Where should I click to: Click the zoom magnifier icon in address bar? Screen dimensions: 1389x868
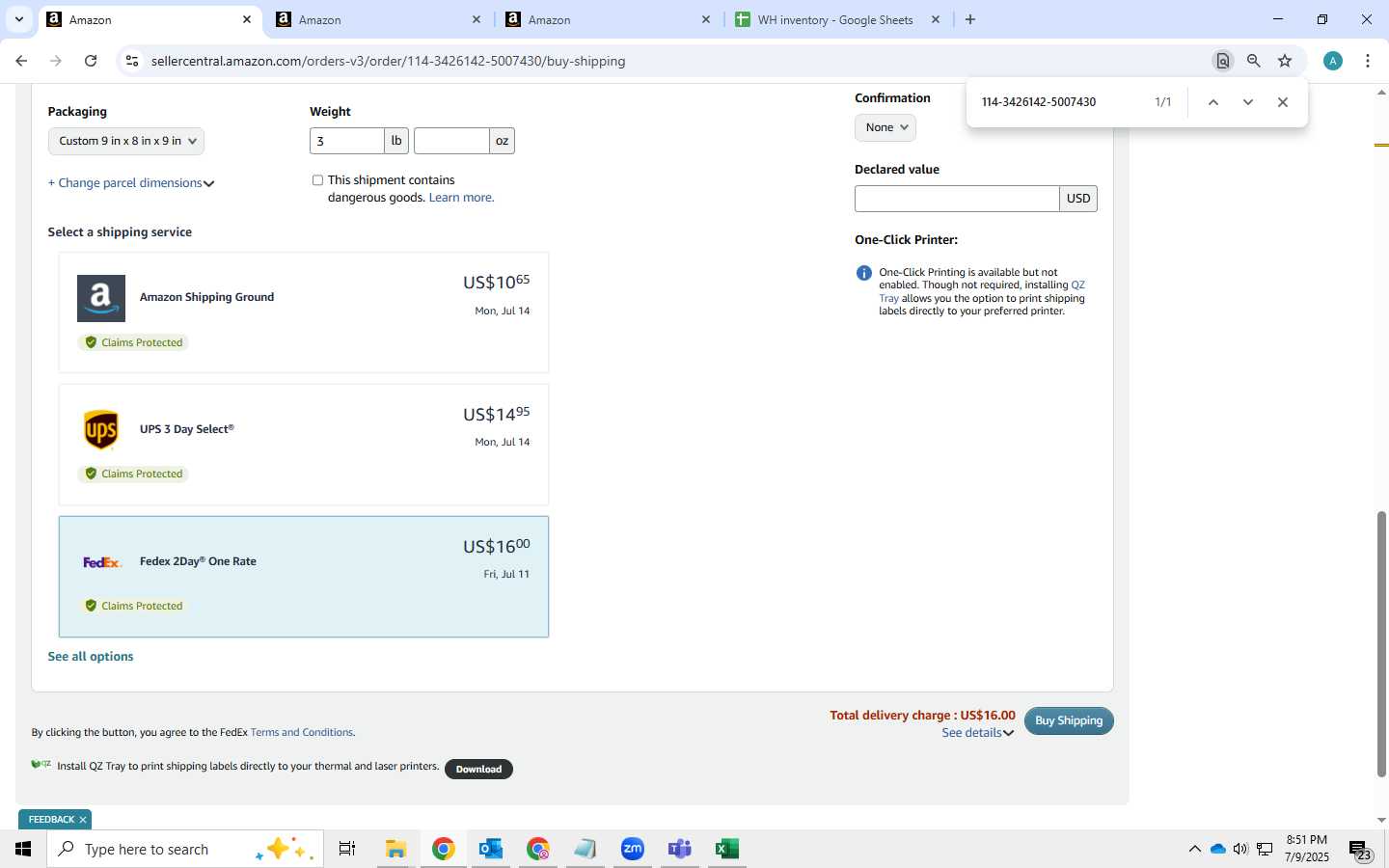pyautogui.click(x=1253, y=61)
